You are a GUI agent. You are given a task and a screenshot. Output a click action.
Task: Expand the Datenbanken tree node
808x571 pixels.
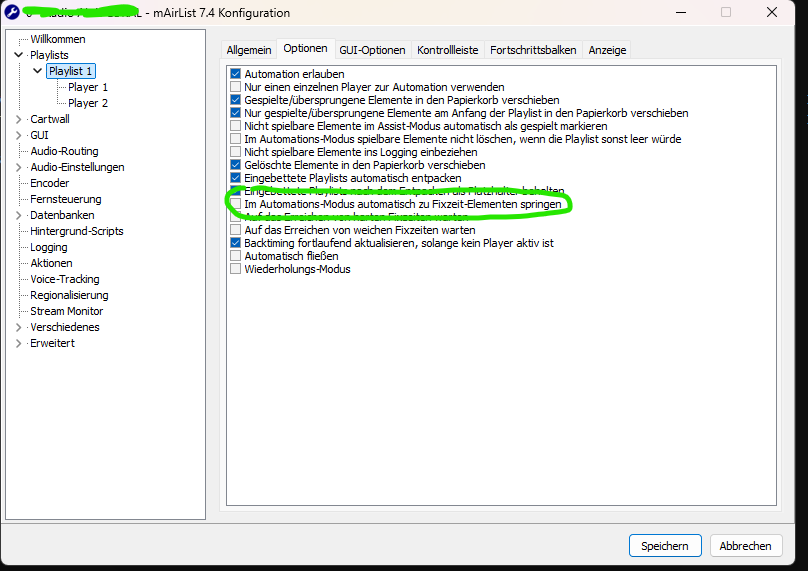tap(18, 215)
